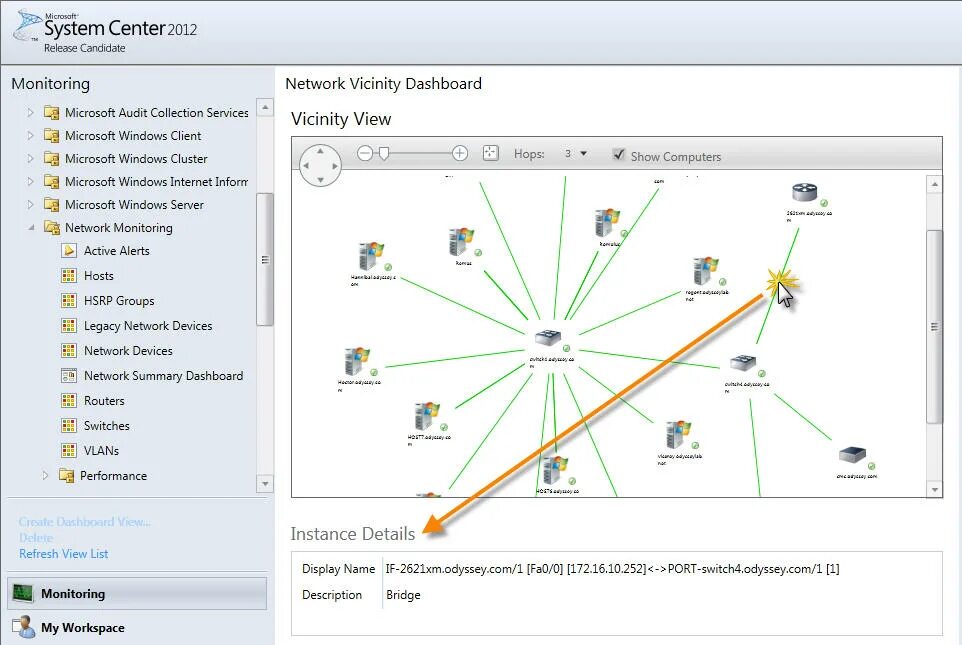The image size is (962, 645).
Task: Click health status check beside dmz device
Action: pyautogui.click(x=871, y=466)
